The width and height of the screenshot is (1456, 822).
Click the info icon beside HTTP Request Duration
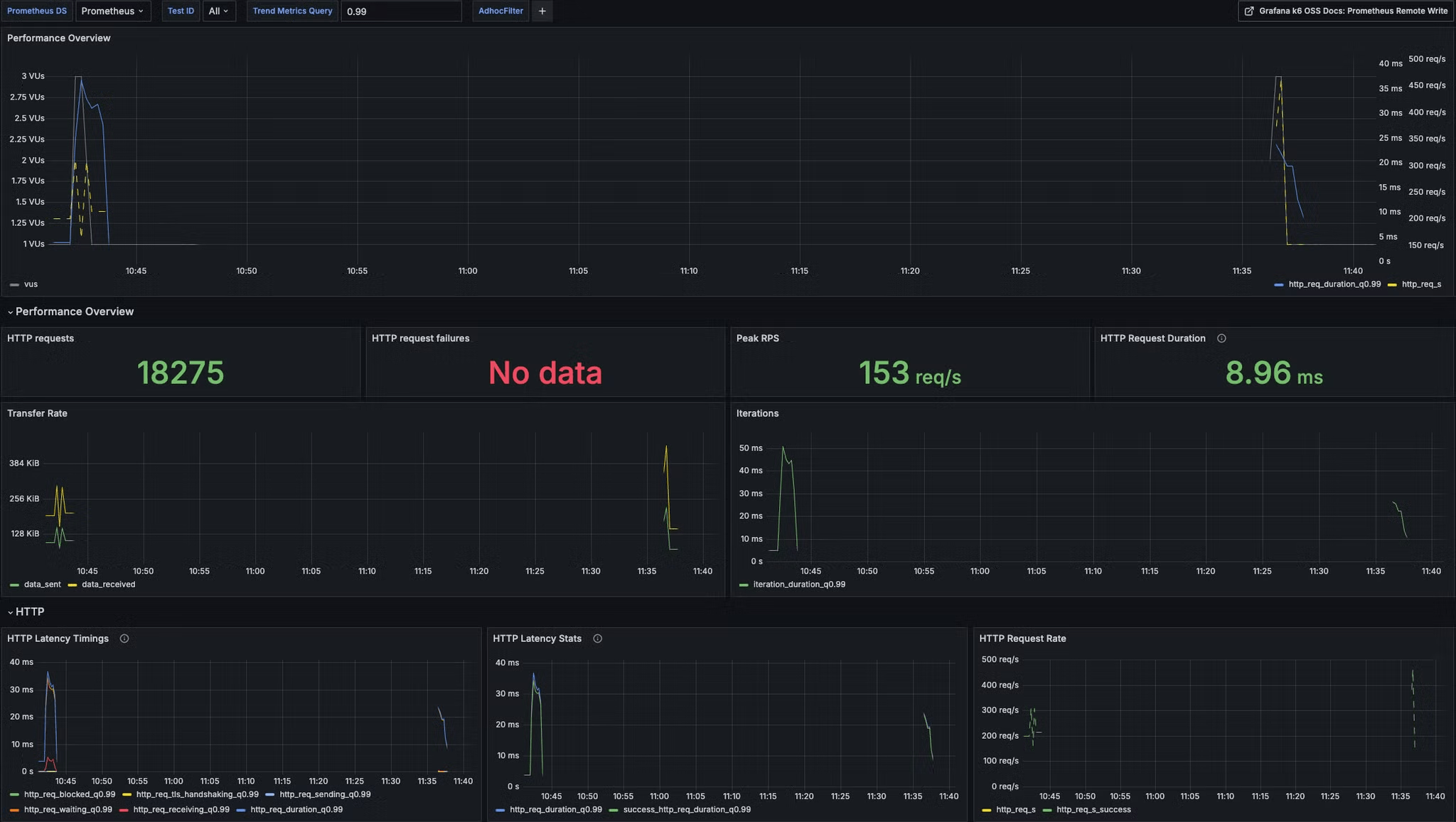point(1221,338)
